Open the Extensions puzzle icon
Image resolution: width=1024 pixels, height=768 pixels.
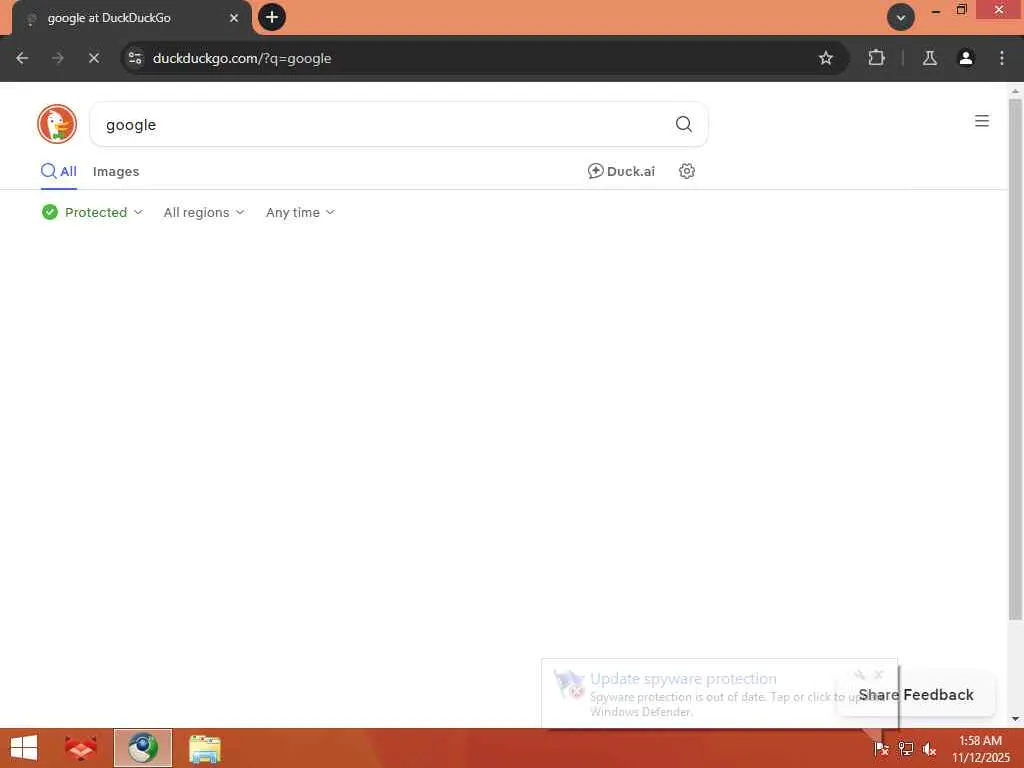pos(876,58)
